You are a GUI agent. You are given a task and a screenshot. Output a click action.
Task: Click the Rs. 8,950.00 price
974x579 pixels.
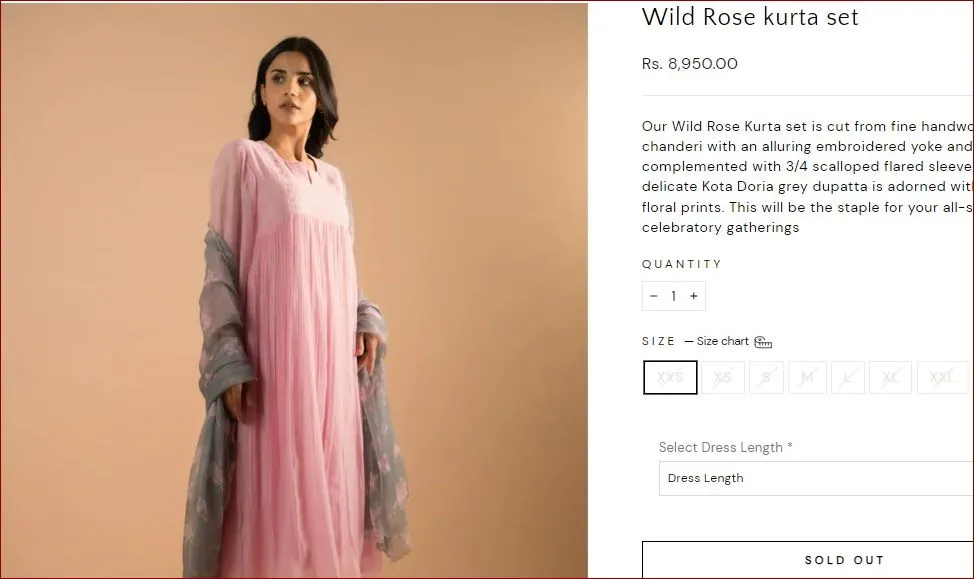tap(690, 64)
